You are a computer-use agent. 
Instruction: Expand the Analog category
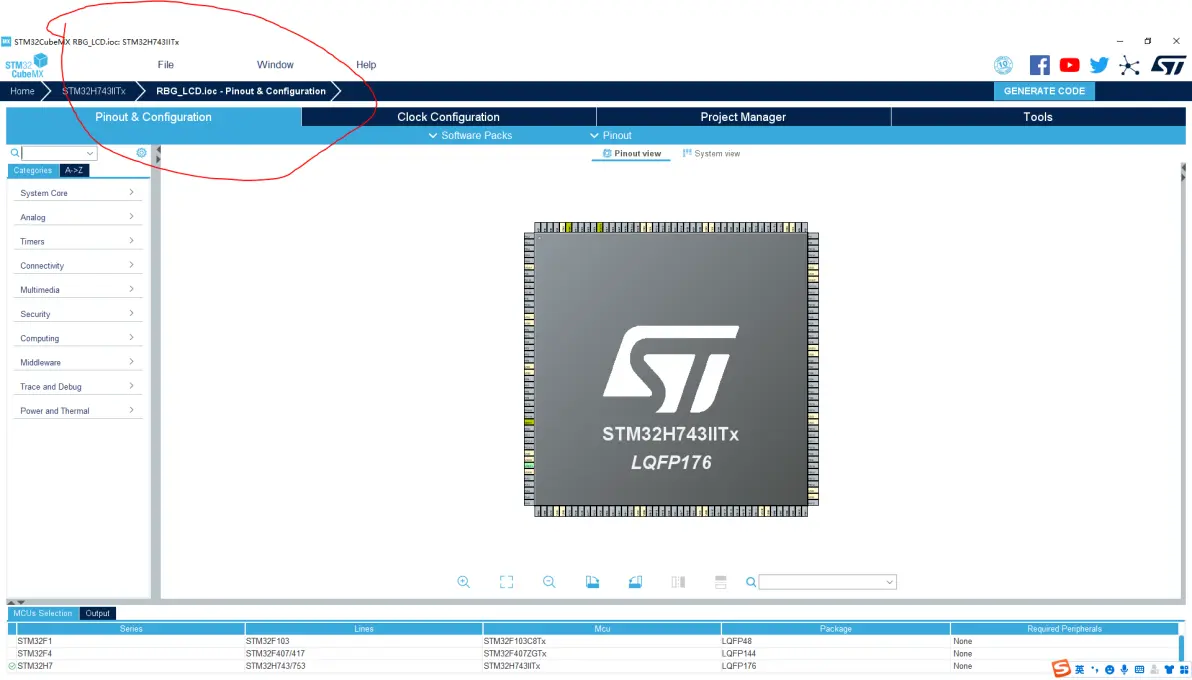(x=78, y=218)
